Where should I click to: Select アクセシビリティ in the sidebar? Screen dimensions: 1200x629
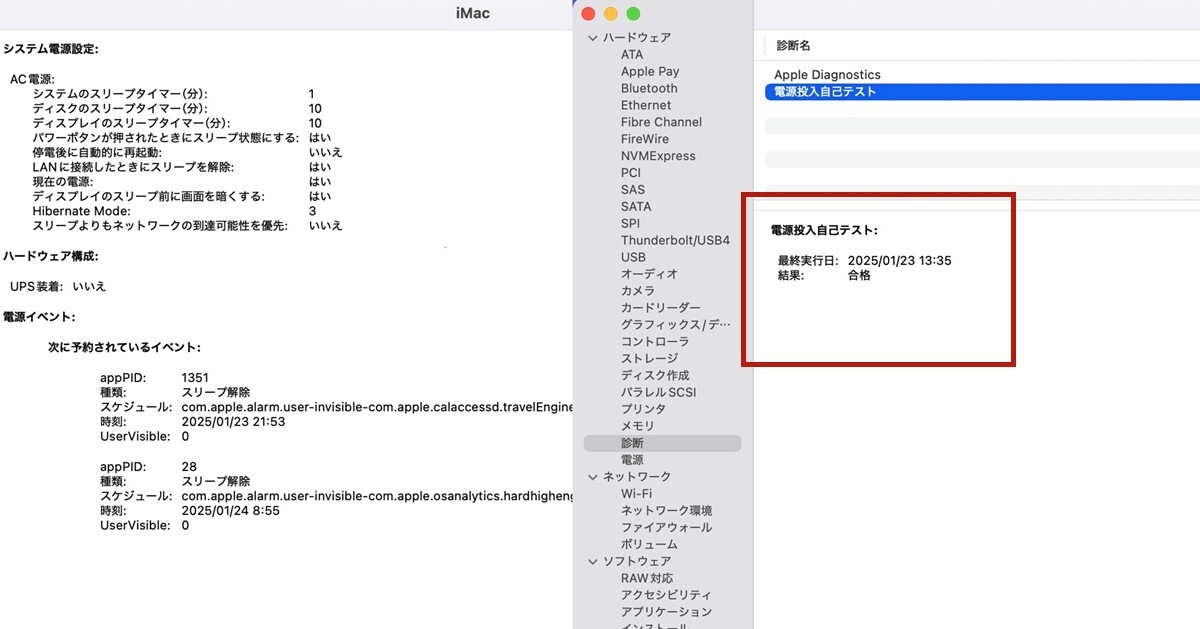666,596
